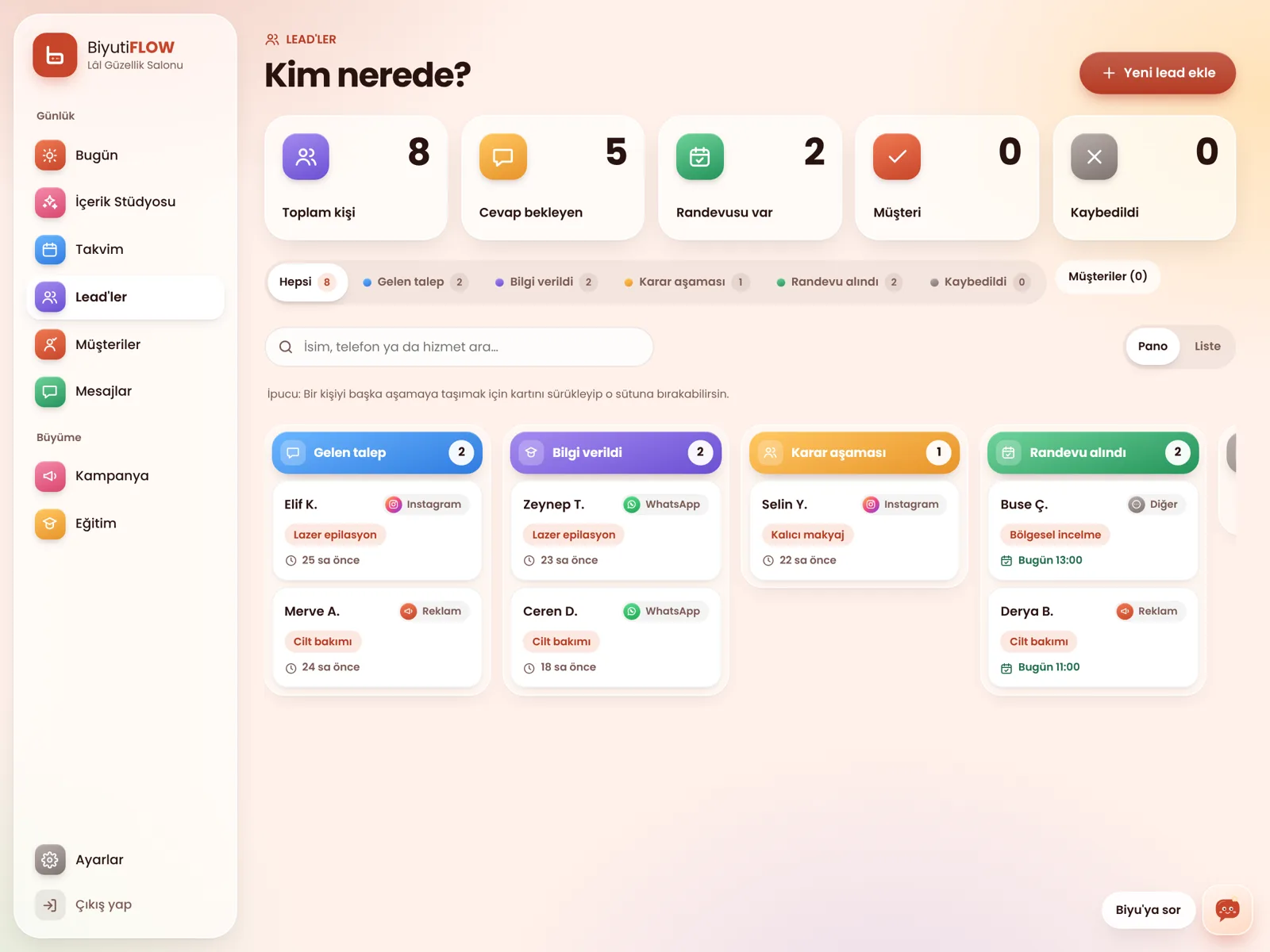
Task: Select Lead'ler sidebar icon
Action: (50, 297)
